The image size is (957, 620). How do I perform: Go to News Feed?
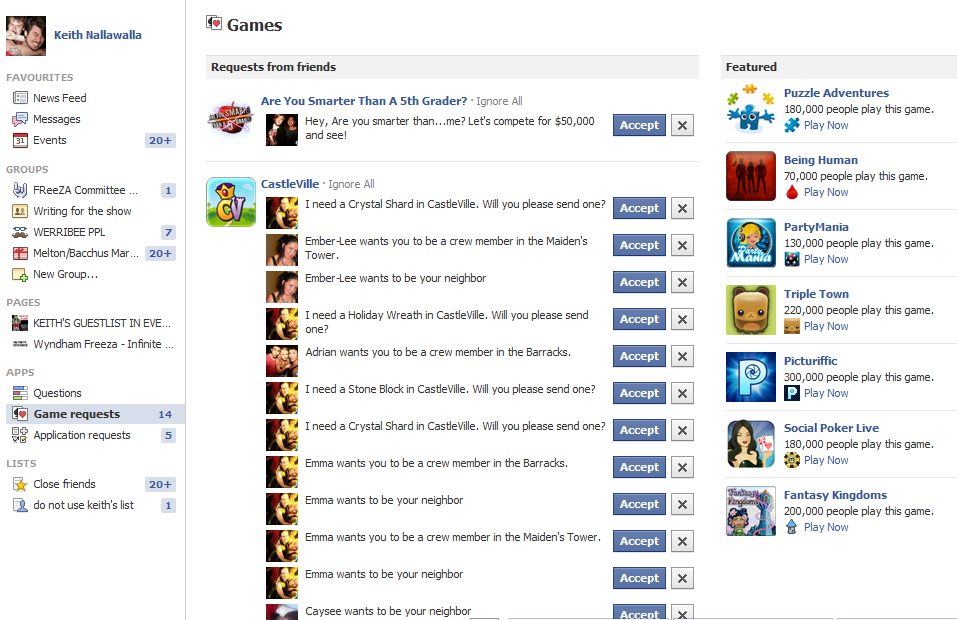[59, 98]
